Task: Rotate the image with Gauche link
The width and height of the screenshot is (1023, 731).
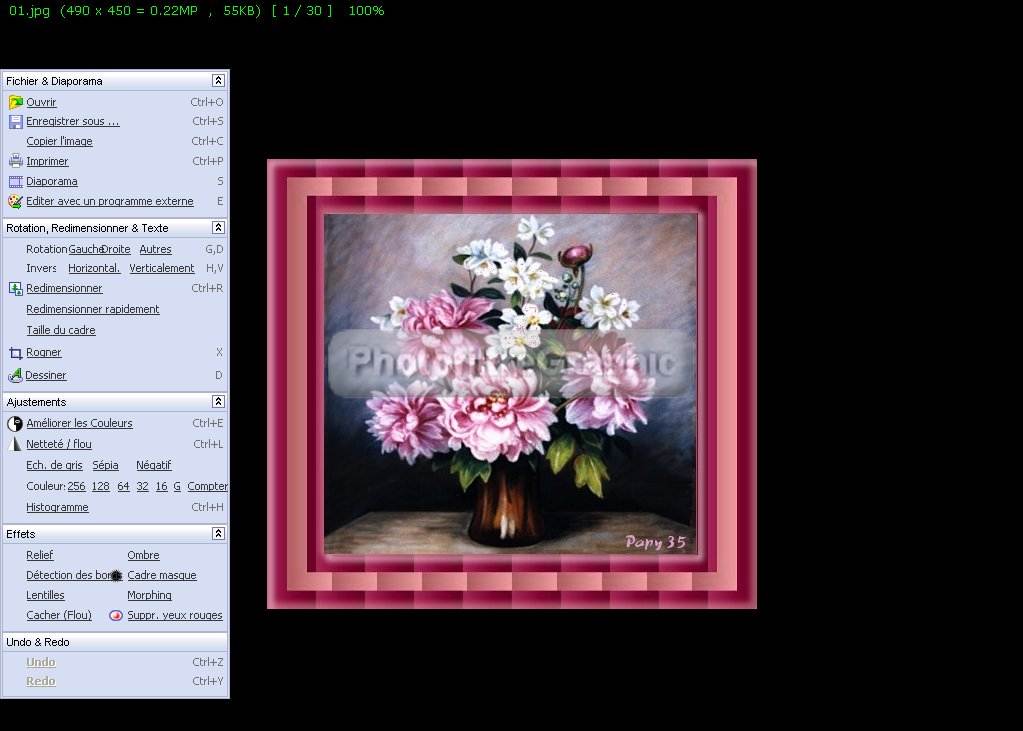Action: (x=85, y=250)
